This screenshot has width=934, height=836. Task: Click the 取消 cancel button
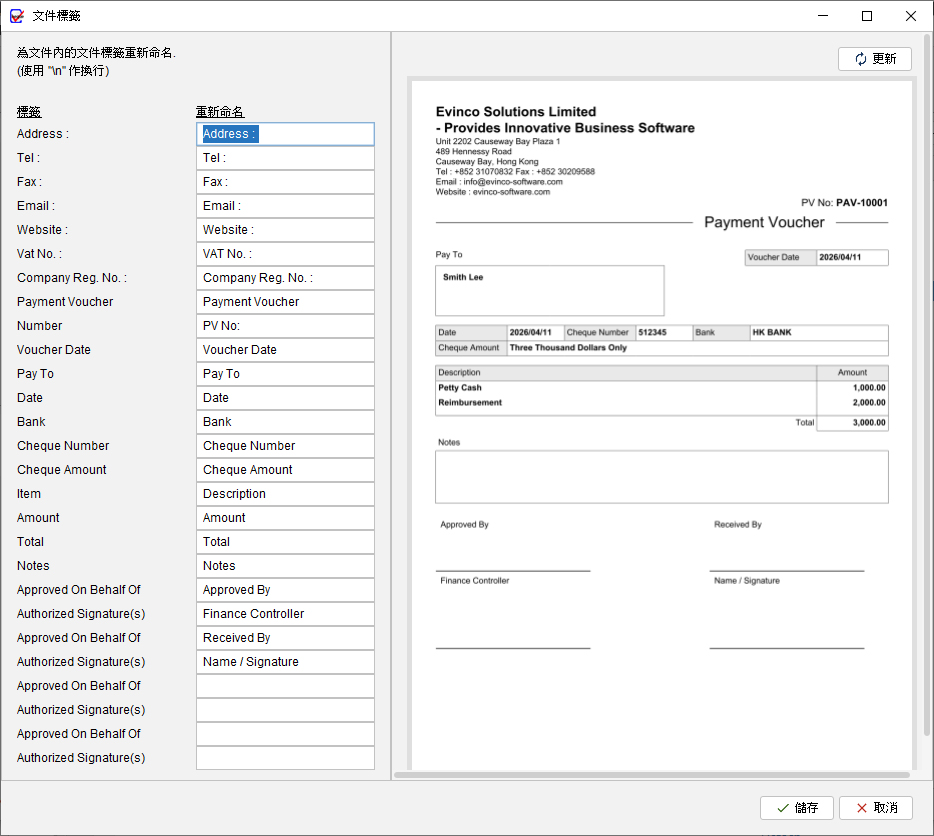[x=876, y=807]
